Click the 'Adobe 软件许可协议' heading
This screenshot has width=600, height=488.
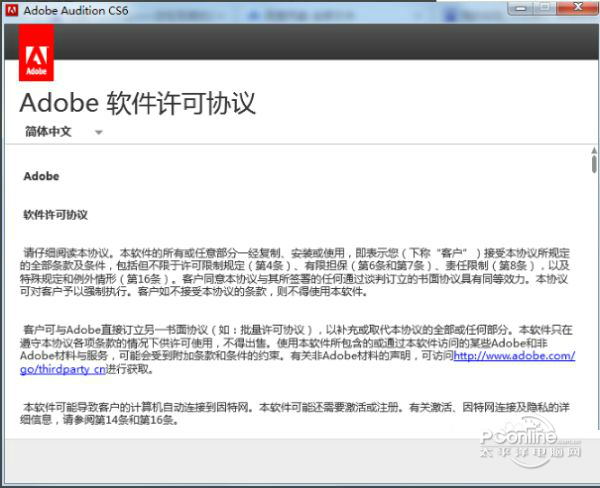click(x=137, y=103)
